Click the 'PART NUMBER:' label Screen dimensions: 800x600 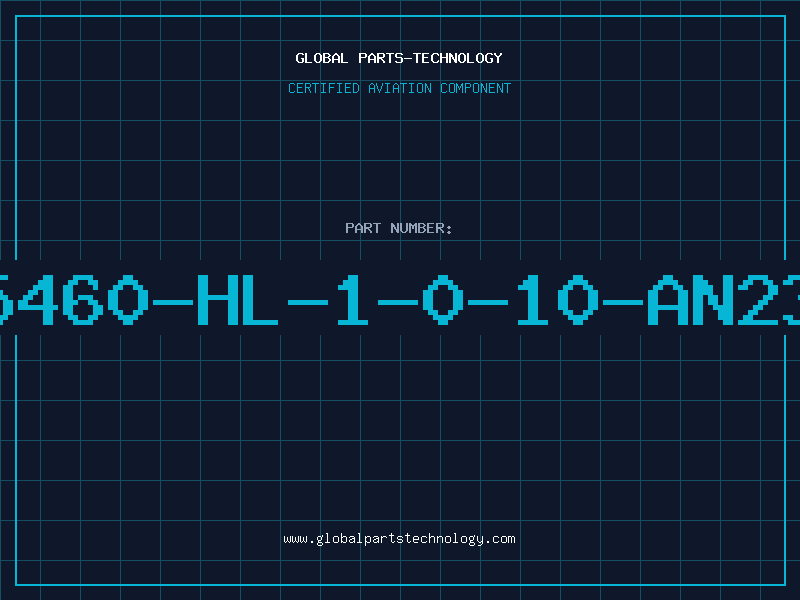click(399, 228)
